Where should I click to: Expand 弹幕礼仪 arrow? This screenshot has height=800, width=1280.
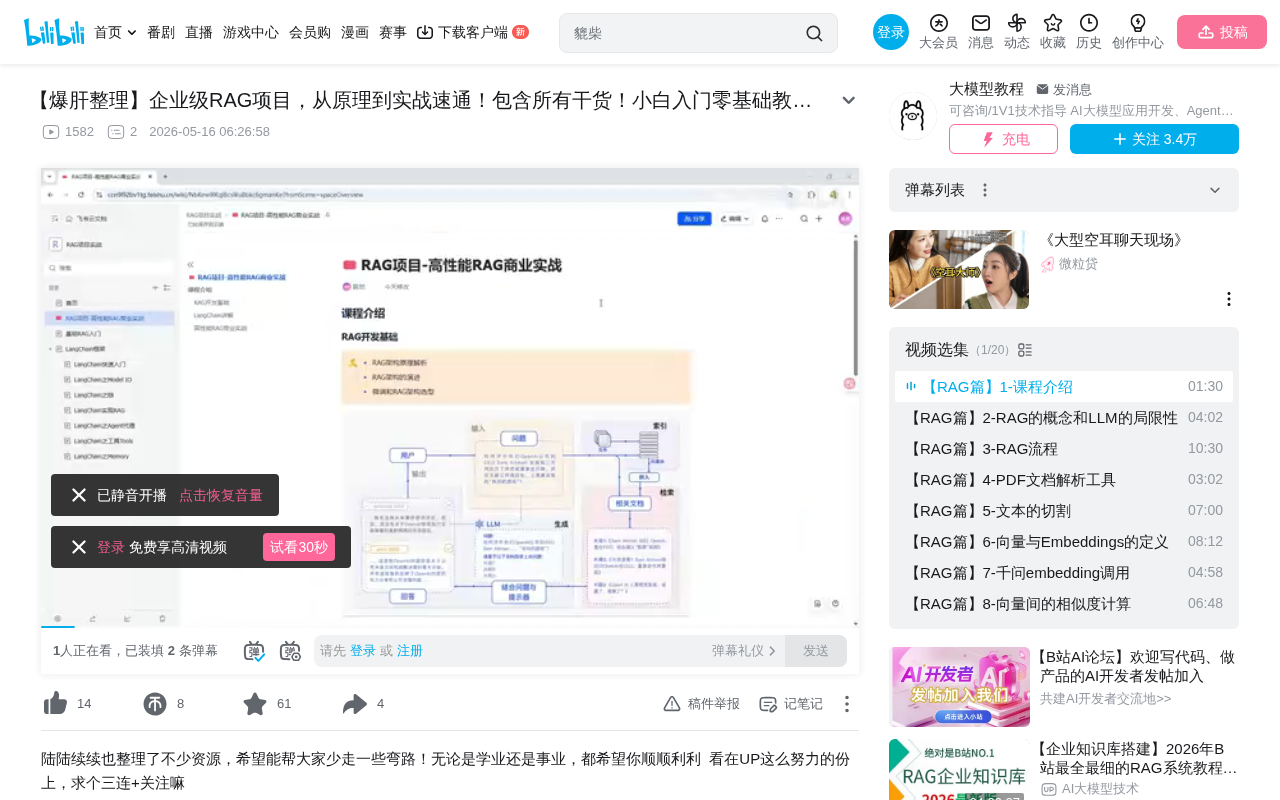tap(772, 651)
